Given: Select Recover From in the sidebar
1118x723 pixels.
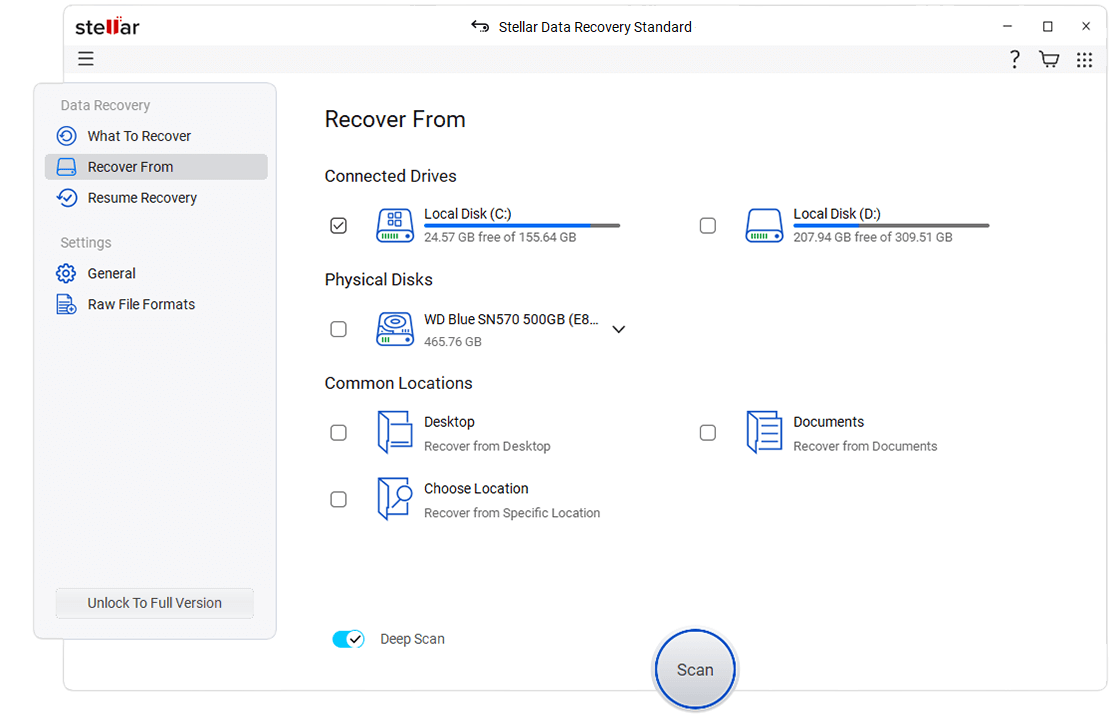Looking at the screenshot, I should [131, 166].
